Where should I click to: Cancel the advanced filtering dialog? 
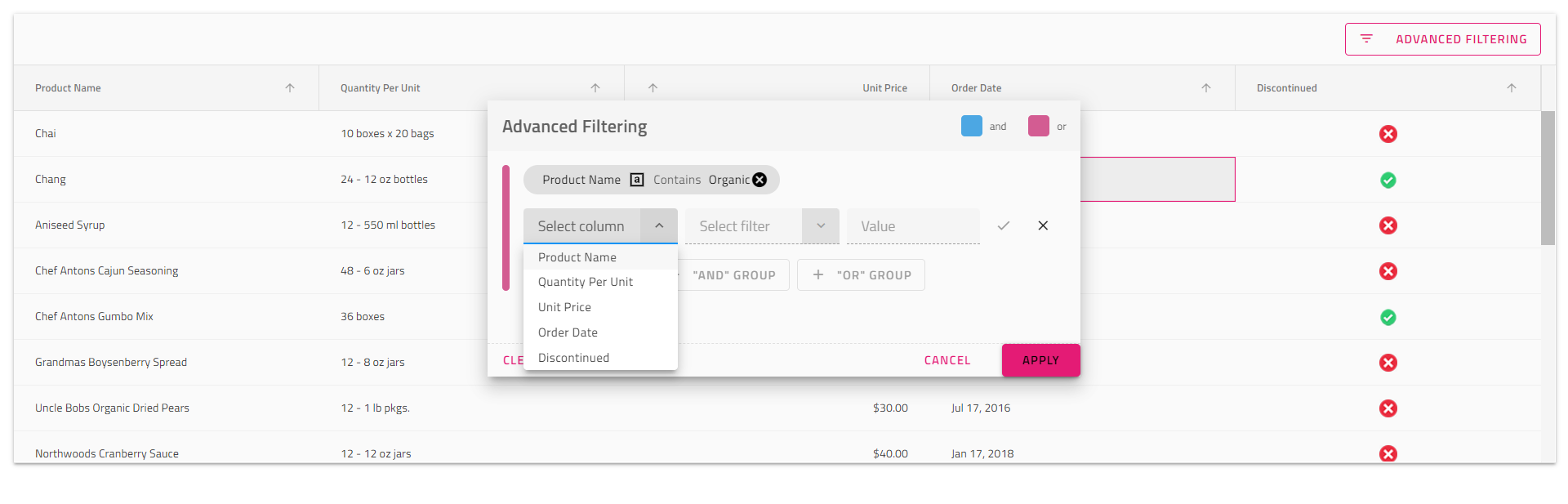(x=947, y=360)
